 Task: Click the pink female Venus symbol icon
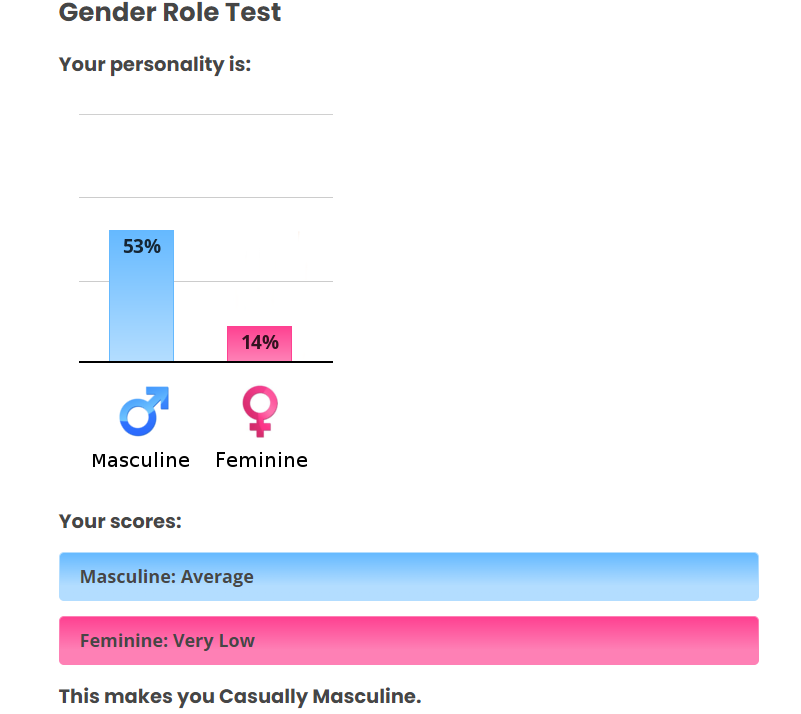click(x=260, y=411)
